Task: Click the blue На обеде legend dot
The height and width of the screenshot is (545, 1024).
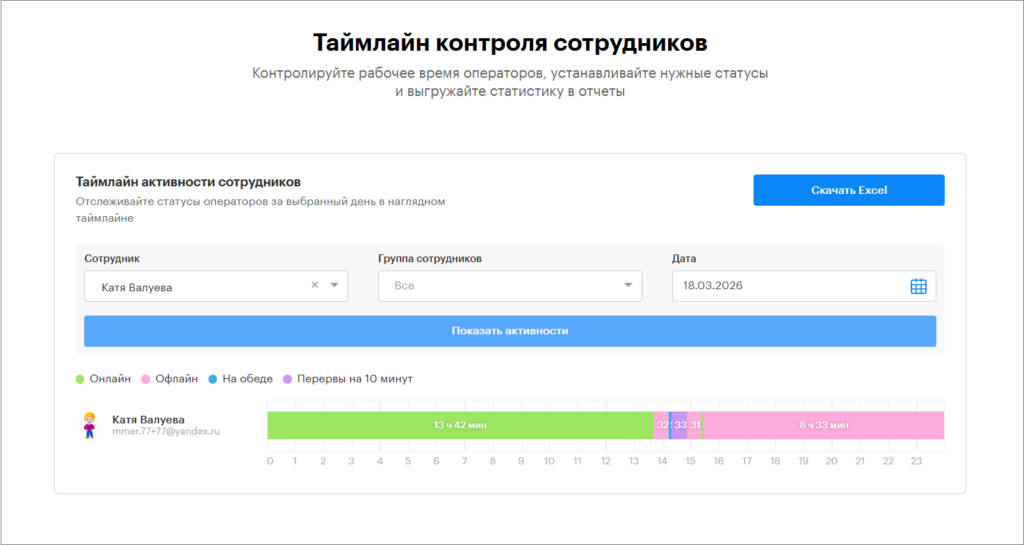Action: (212, 379)
